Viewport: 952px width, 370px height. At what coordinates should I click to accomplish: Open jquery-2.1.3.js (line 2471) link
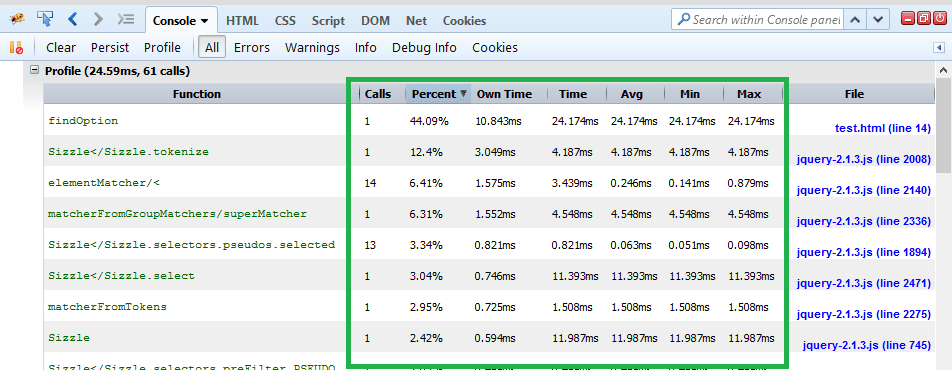(x=863, y=283)
